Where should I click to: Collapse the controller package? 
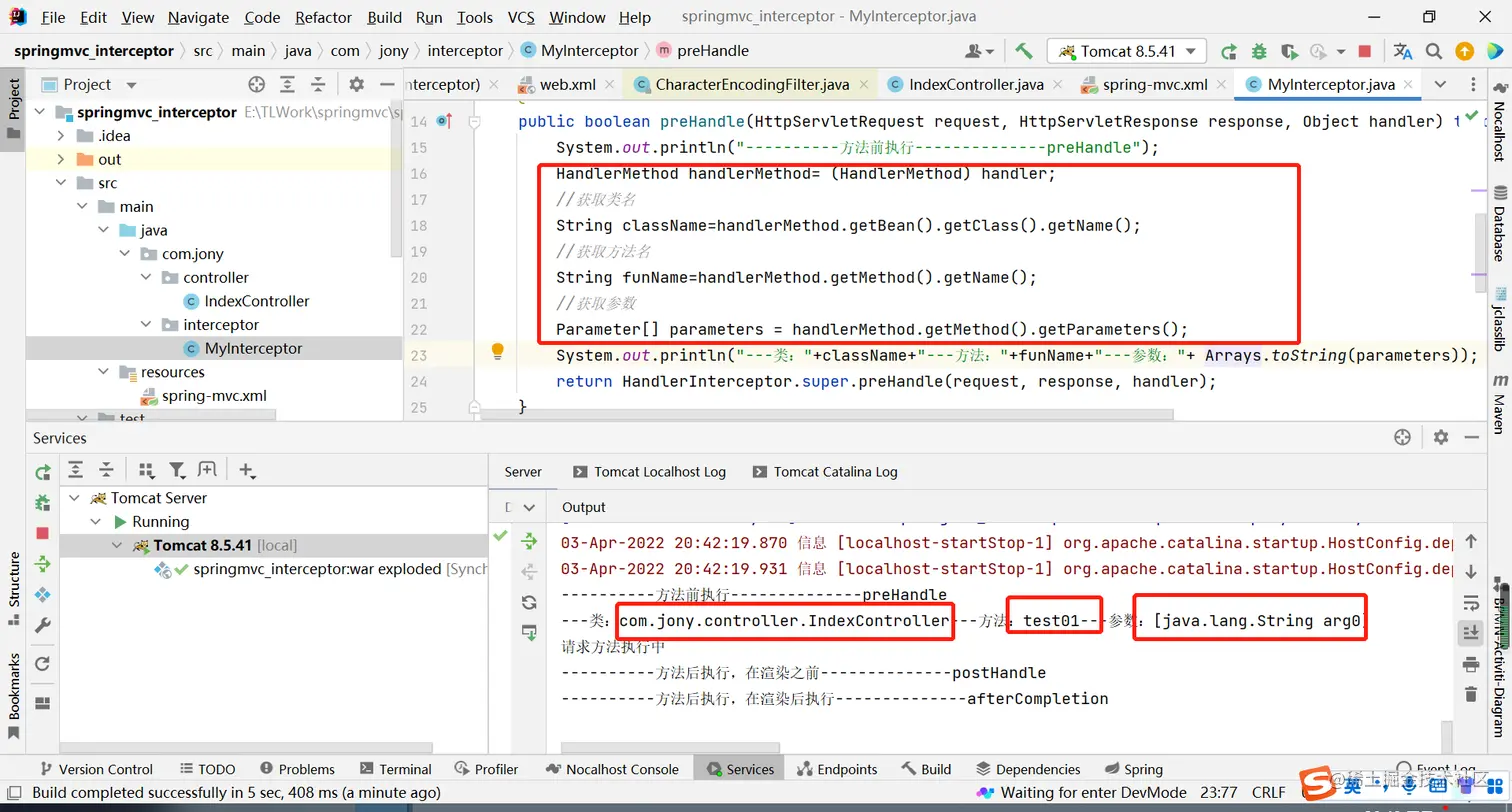(146, 278)
